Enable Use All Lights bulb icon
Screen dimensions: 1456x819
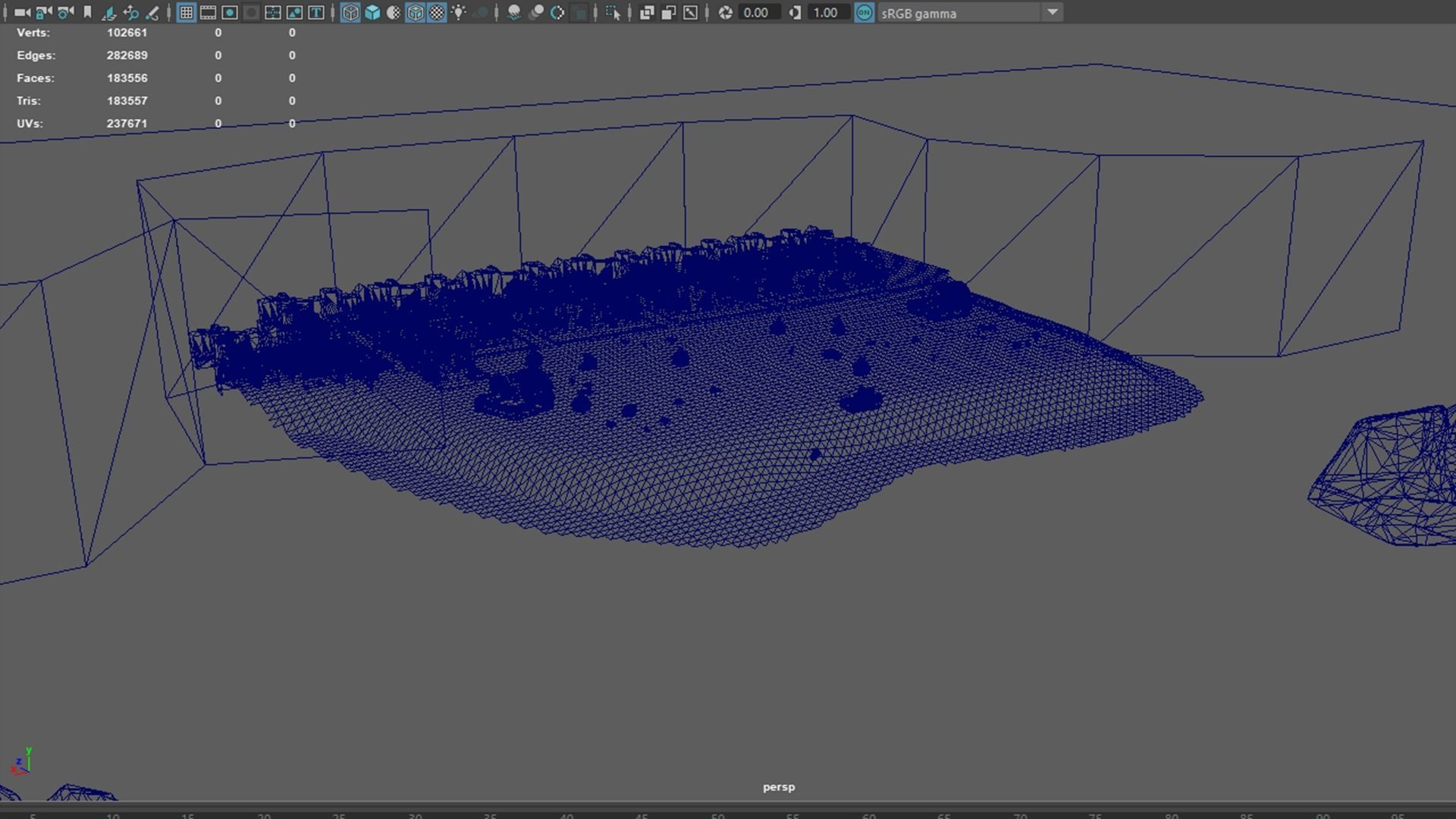(459, 12)
